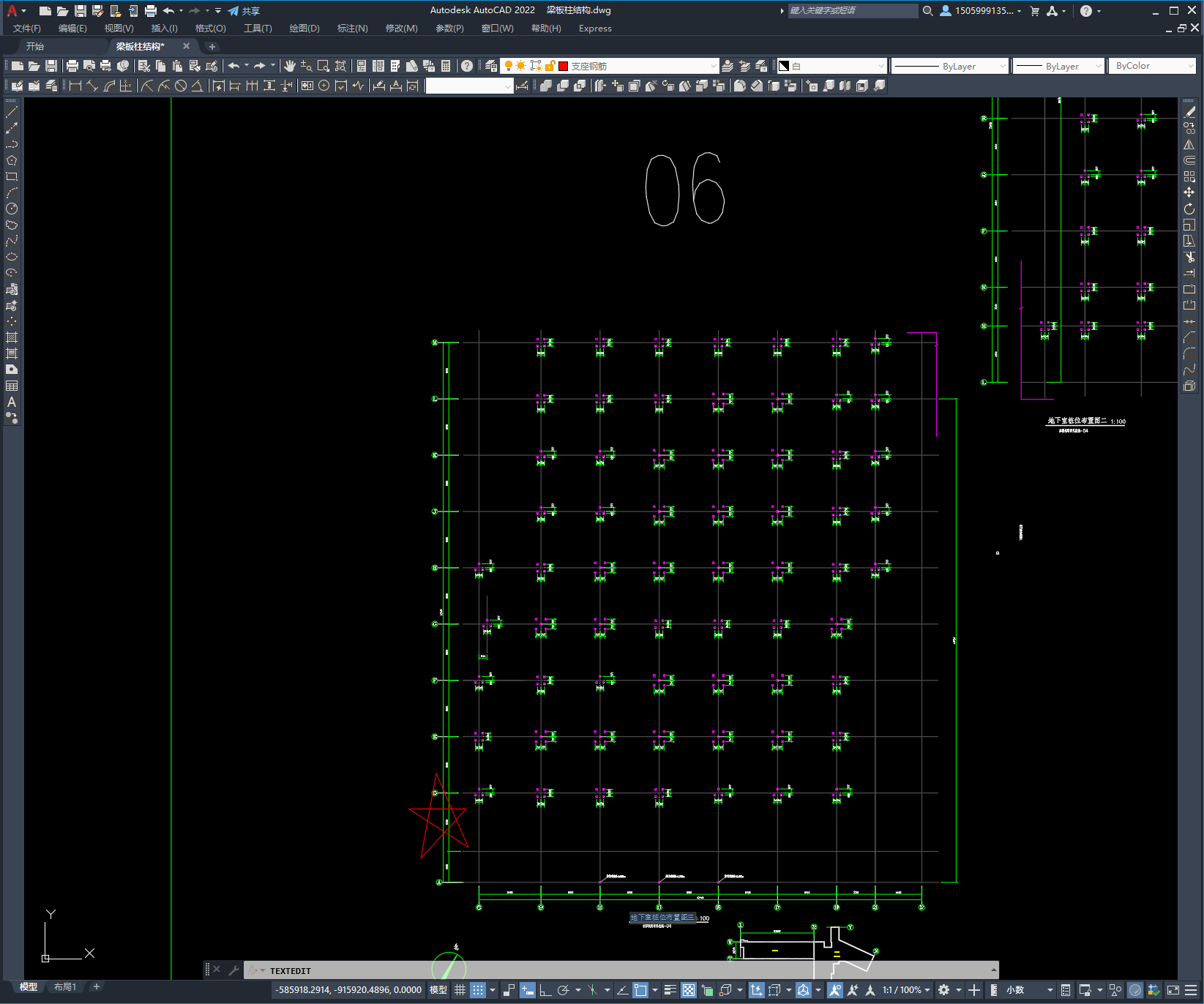The width and height of the screenshot is (1204, 1004).
Task: Toggle object snap in status bar
Action: tap(640, 990)
